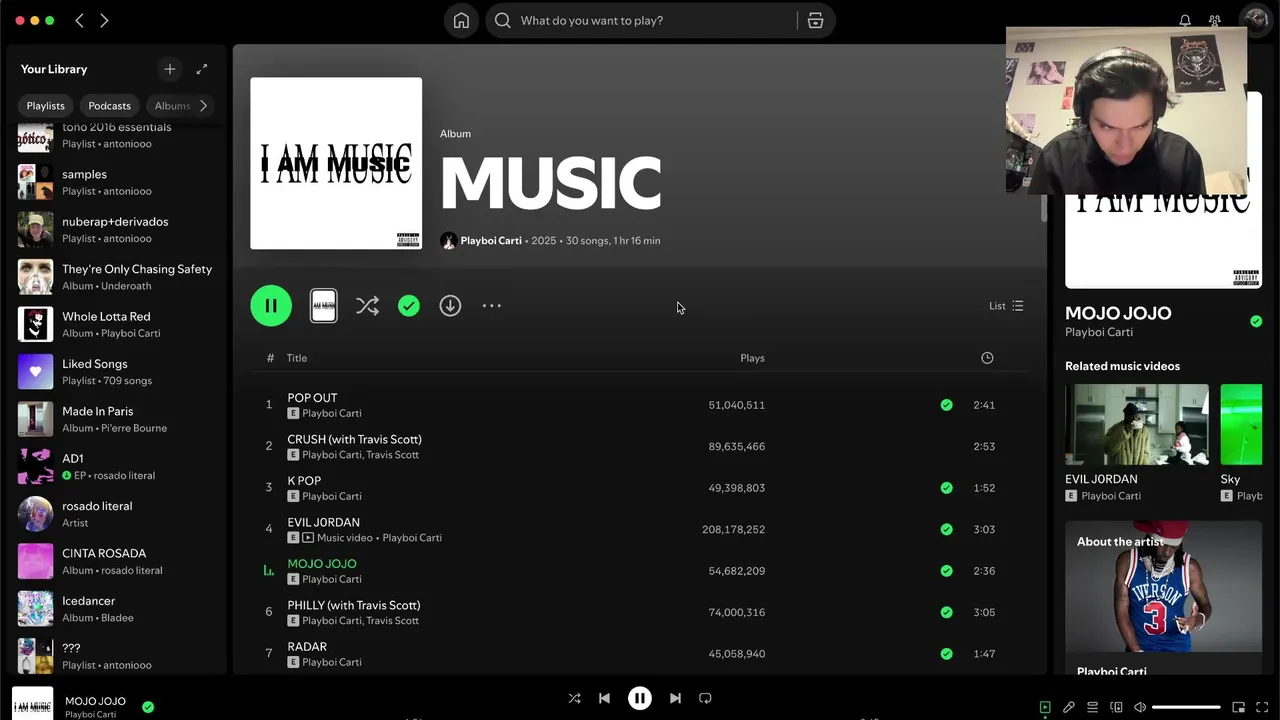This screenshot has width=1280, height=720.
Task: Open Travis Scott link under PHILLY
Action: 392,621
